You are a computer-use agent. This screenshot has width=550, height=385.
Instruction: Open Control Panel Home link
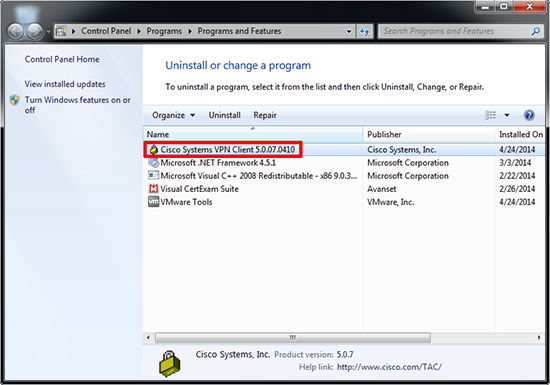[x=62, y=59]
